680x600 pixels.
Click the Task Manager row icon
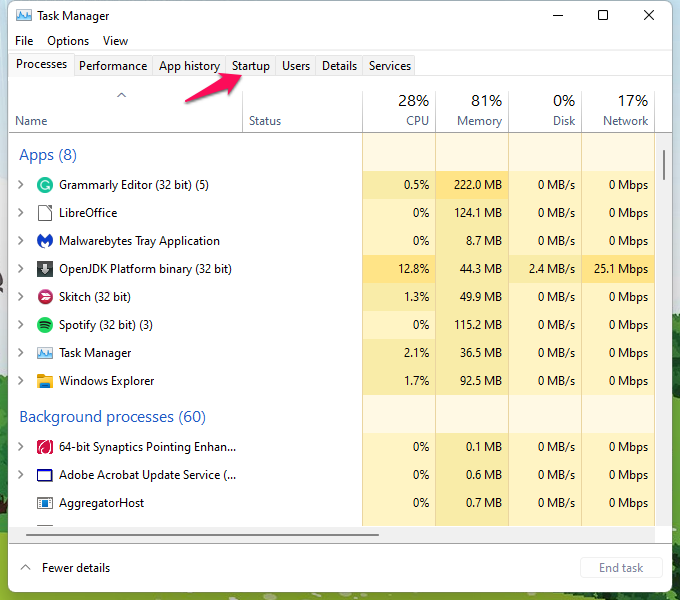click(45, 353)
